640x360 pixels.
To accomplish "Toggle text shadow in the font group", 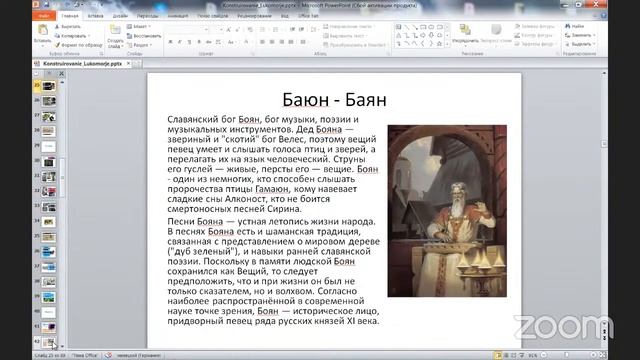I will [199, 42].
